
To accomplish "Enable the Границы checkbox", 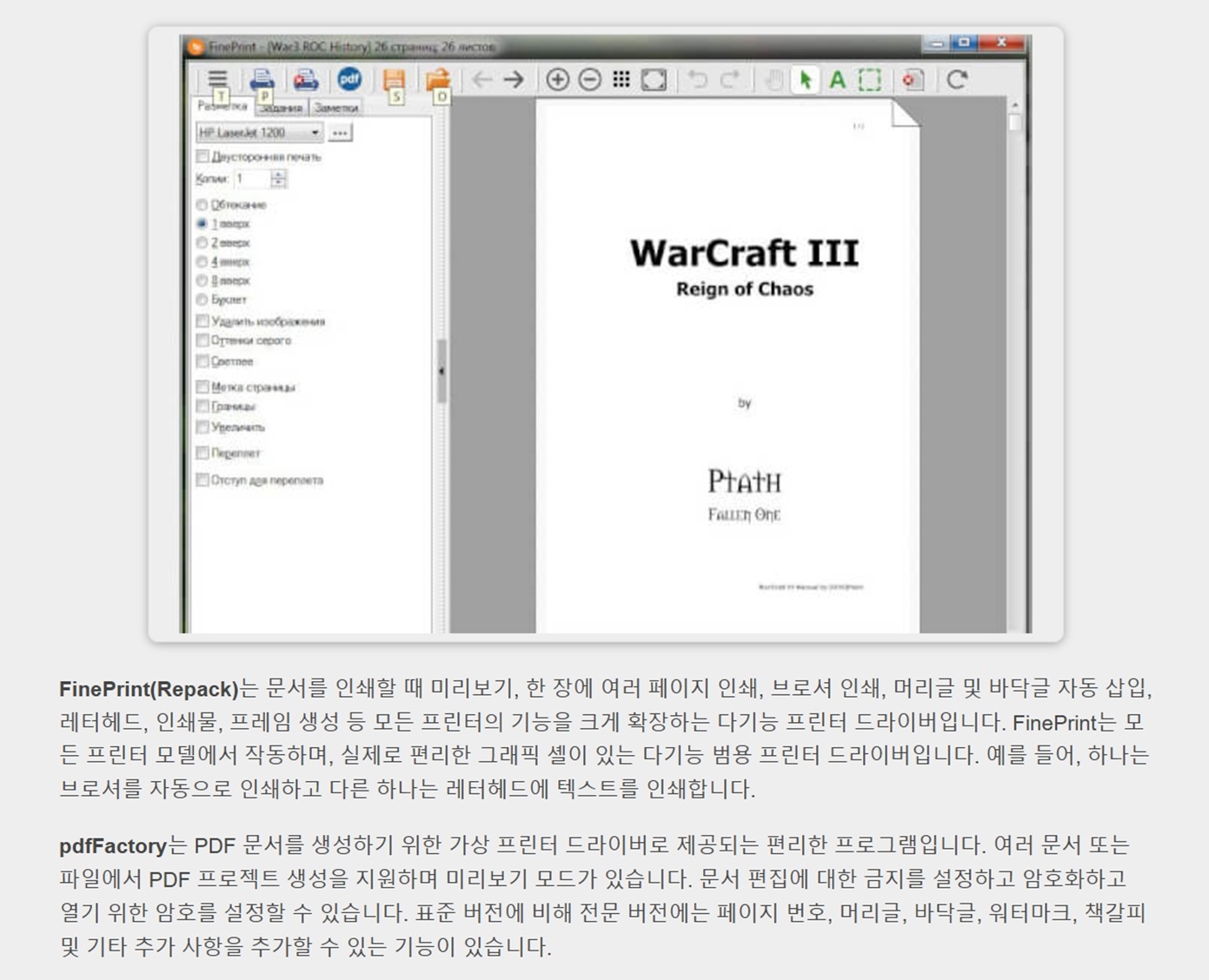I will click(x=203, y=407).
